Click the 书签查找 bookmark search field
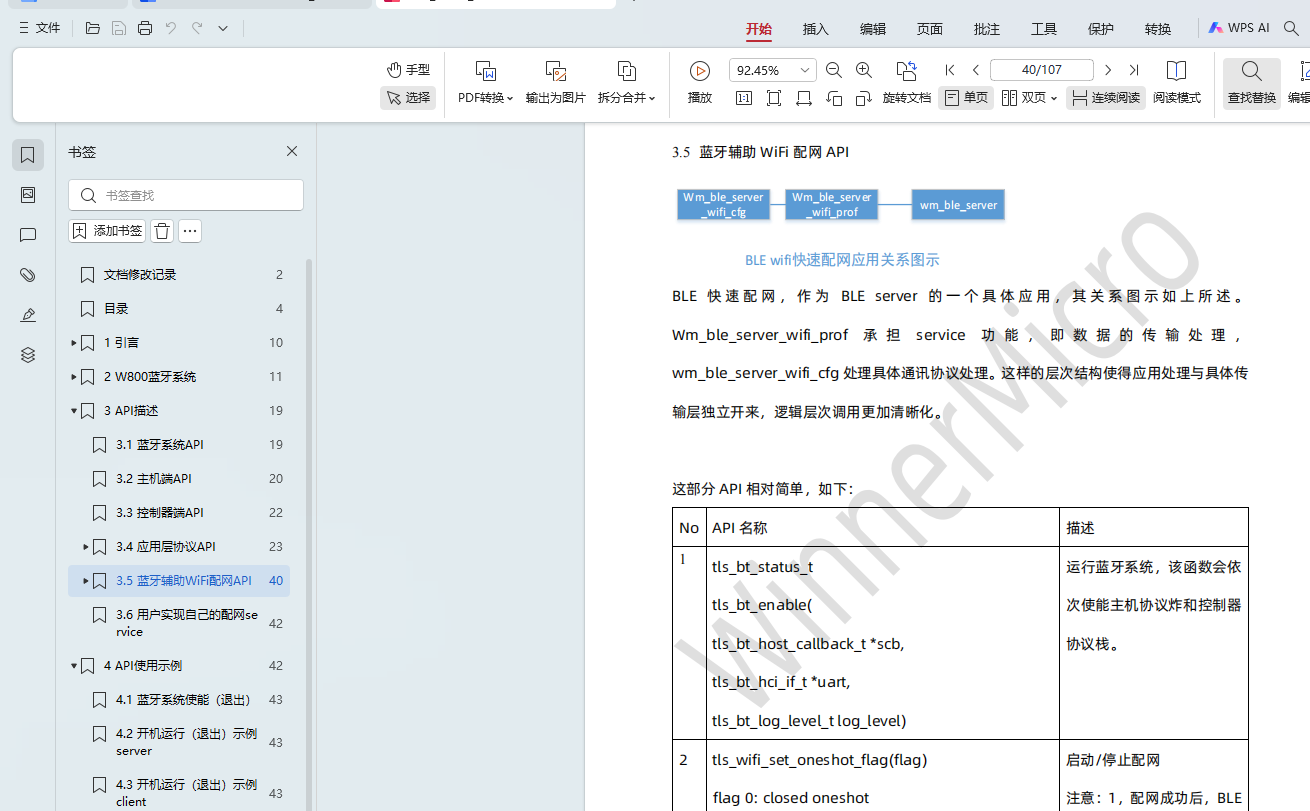This screenshot has height=811, width=1310. coord(186,195)
